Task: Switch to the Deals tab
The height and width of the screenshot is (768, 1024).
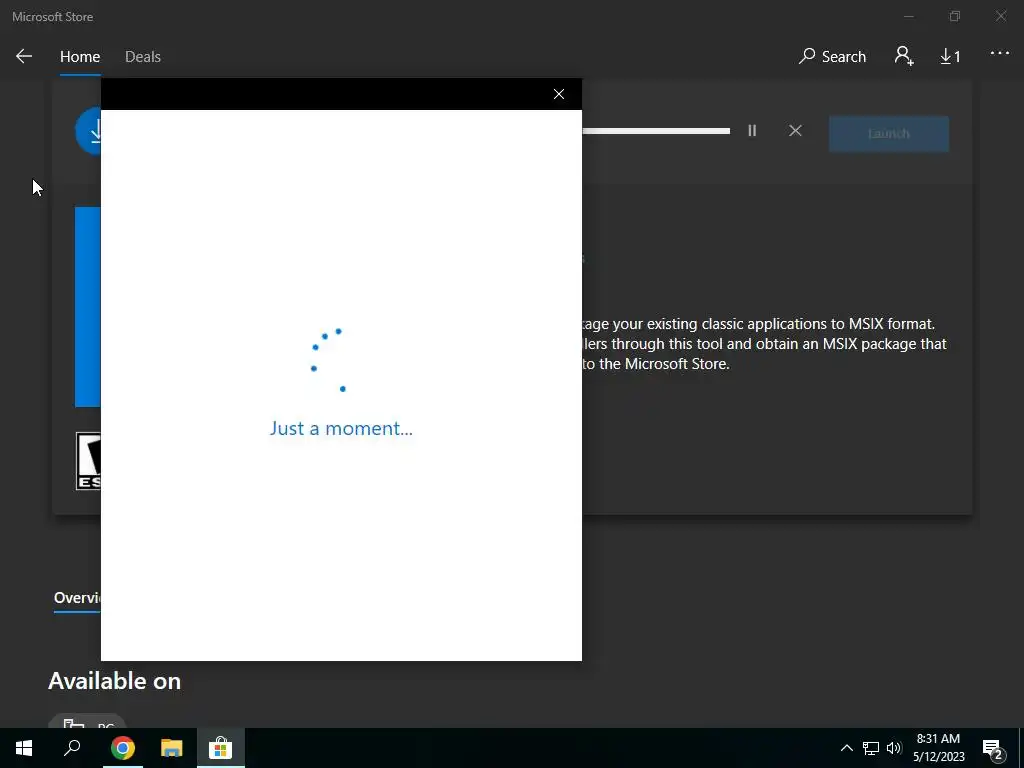Action: tap(142, 57)
